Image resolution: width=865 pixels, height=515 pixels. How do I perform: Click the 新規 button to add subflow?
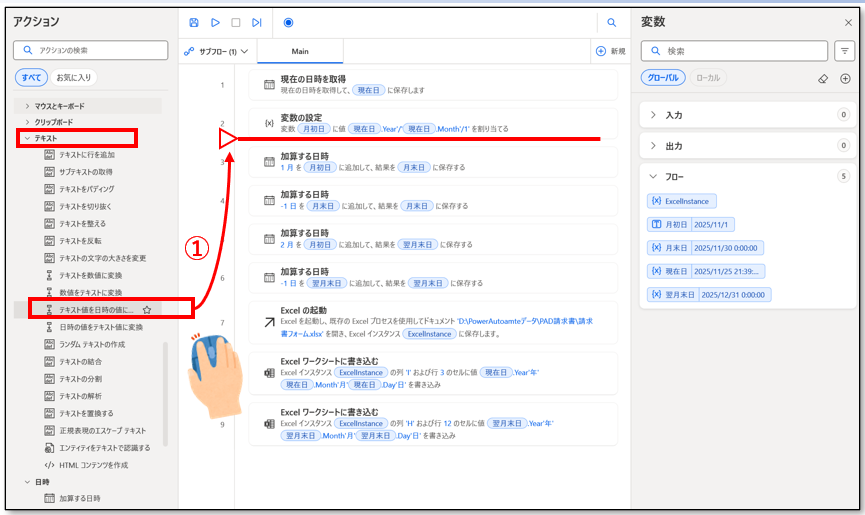(x=610, y=51)
